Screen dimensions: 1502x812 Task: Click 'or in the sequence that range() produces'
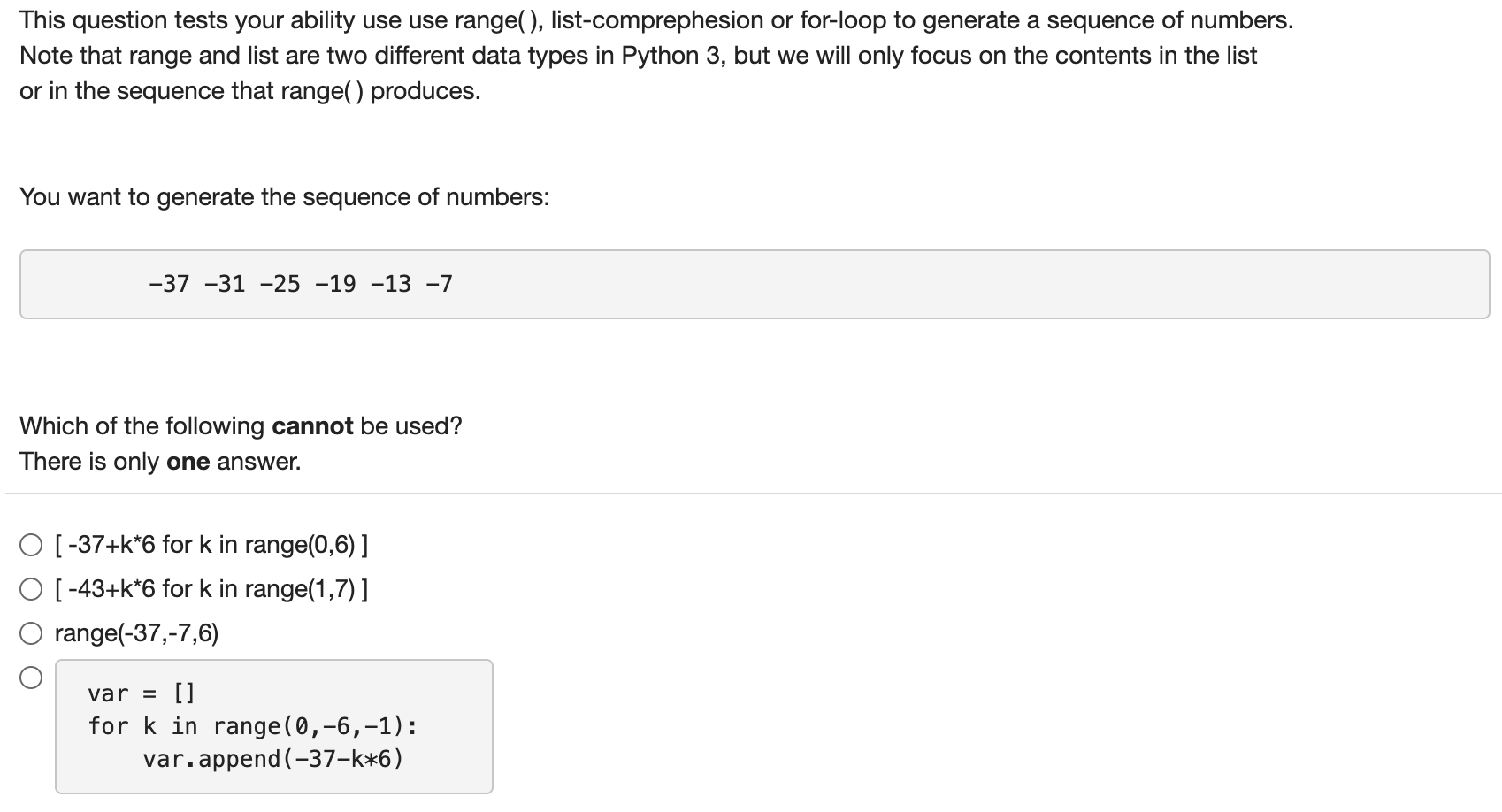click(250, 91)
